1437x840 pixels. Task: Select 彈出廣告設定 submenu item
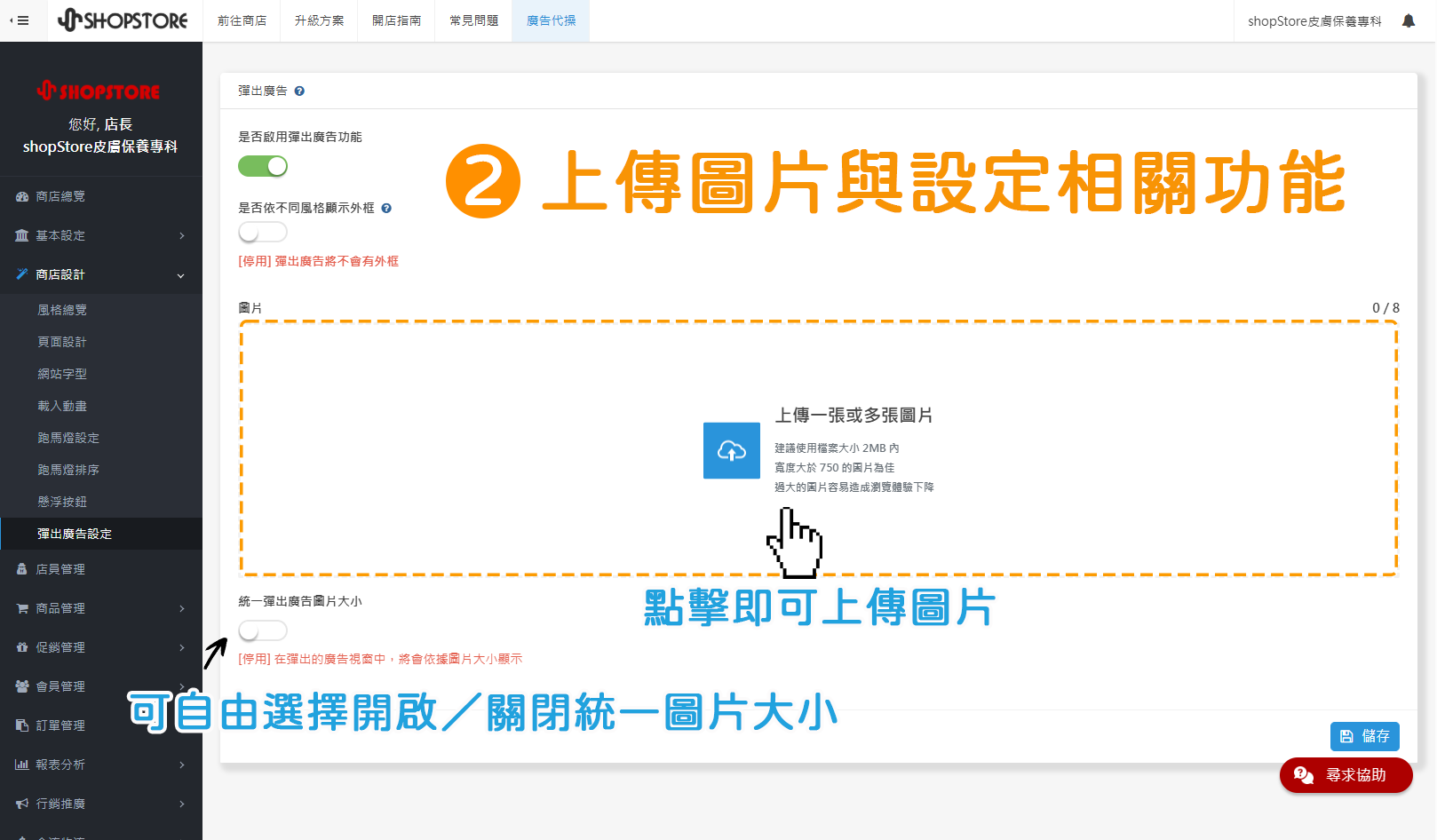coord(75,534)
